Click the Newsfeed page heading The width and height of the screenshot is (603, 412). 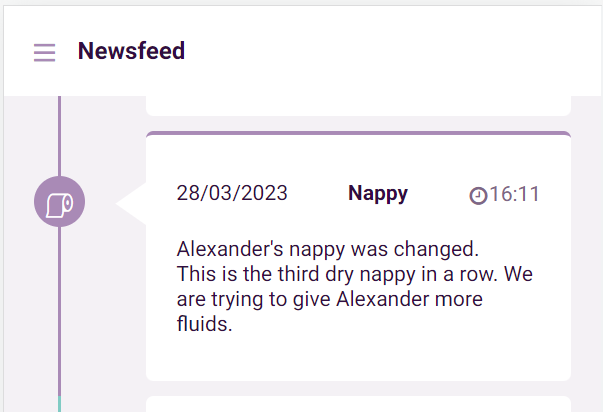(x=132, y=51)
